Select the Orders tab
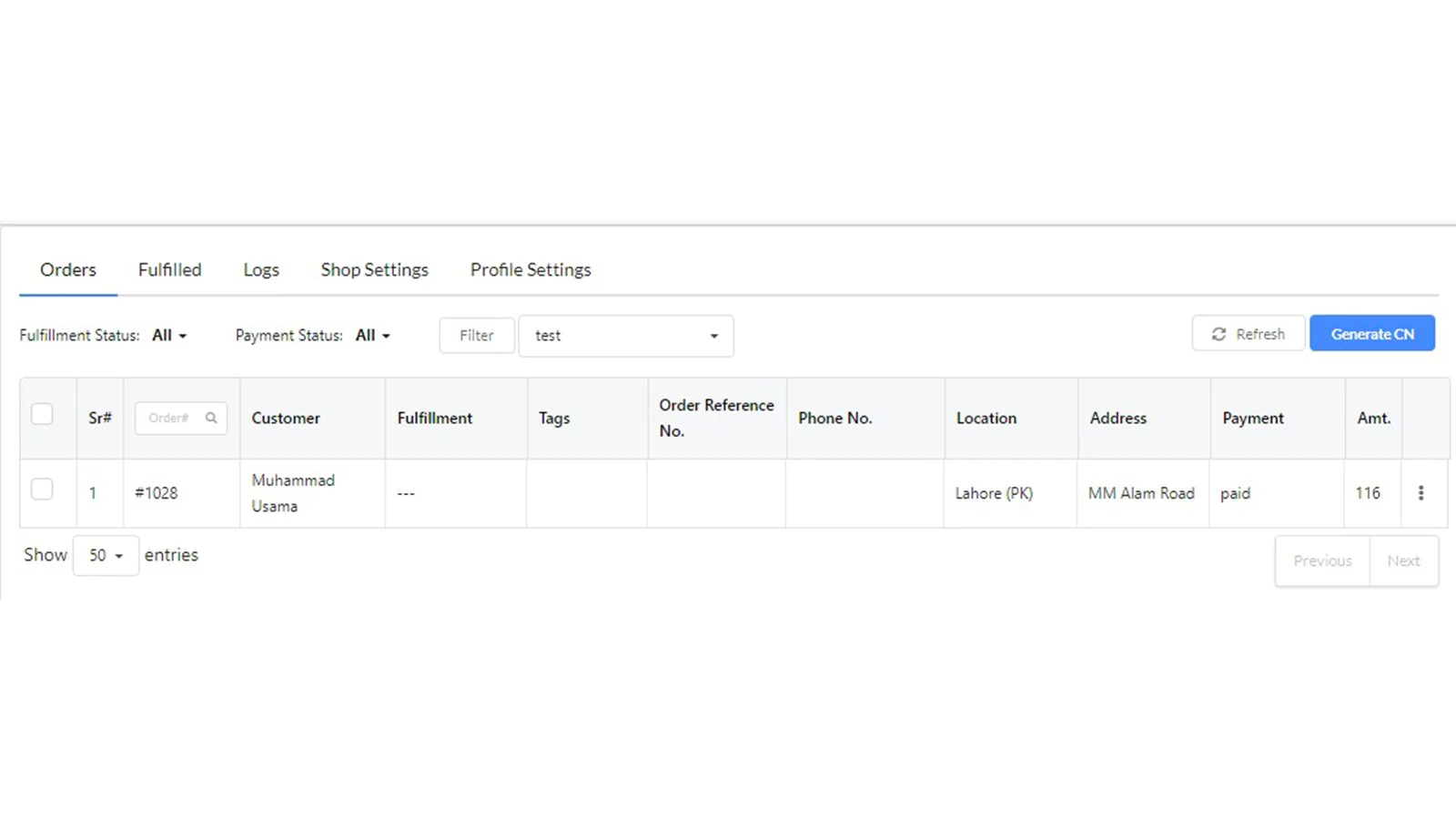This screenshot has width=1456, height=819. pyautogui.click(x=68, y=269)
